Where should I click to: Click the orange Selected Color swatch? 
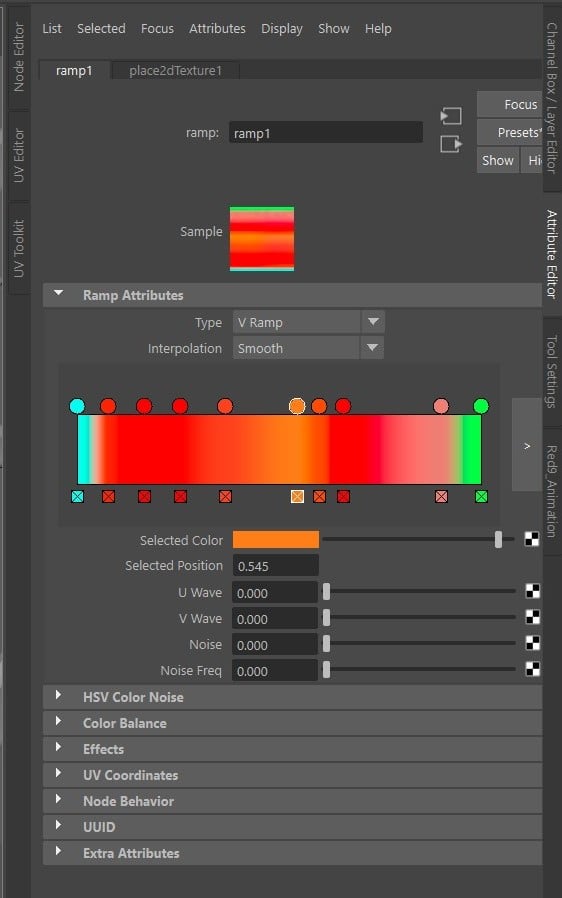[x=276, y=539]
